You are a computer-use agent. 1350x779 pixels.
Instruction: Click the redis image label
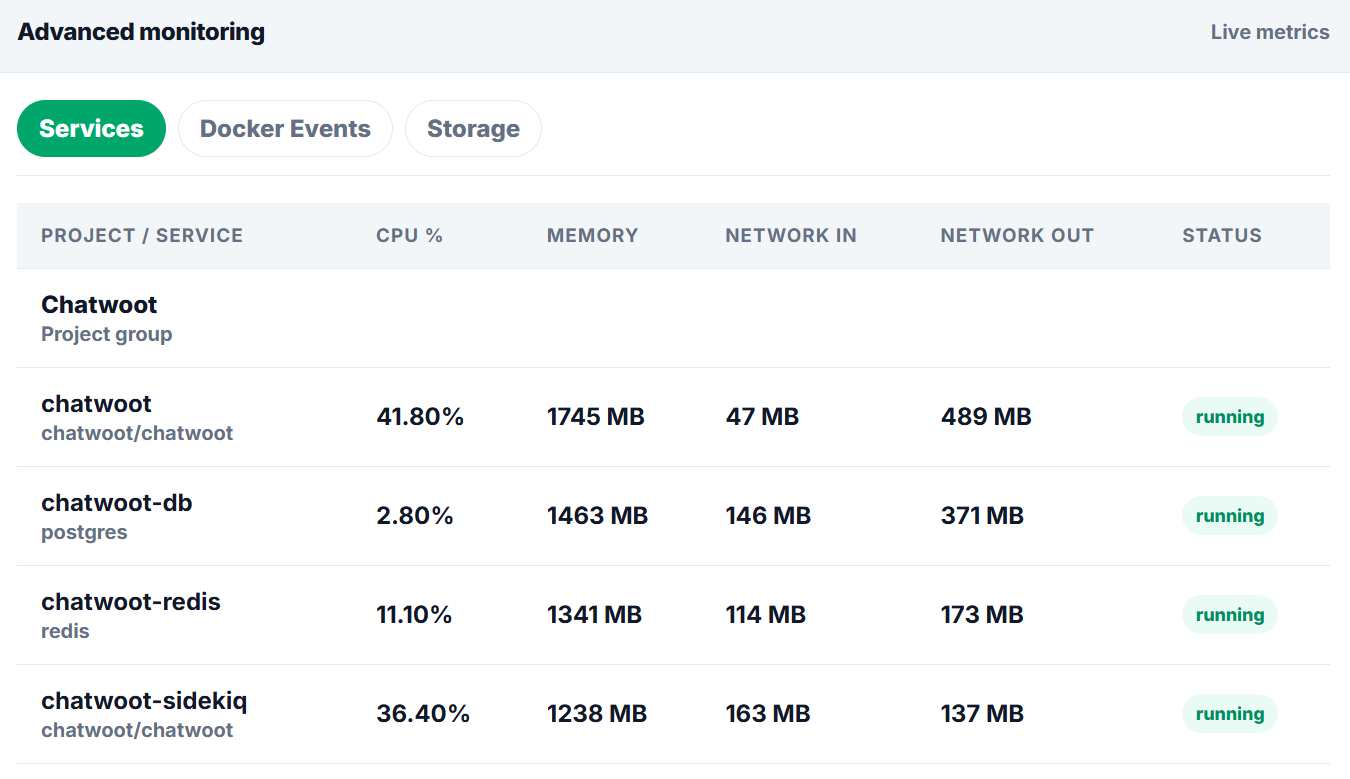65,631
